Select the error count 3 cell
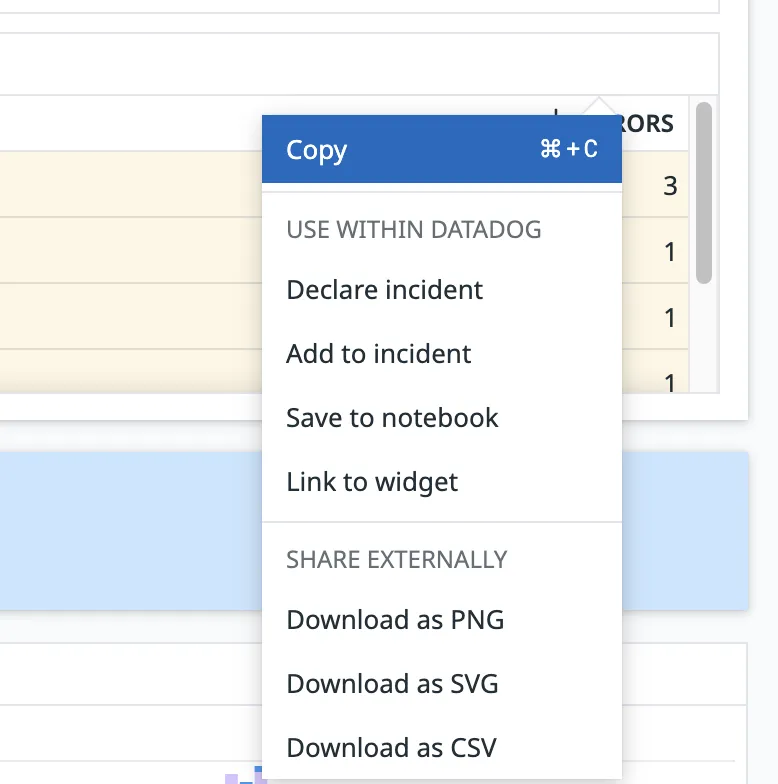778x784 pixels. [669, 185]
